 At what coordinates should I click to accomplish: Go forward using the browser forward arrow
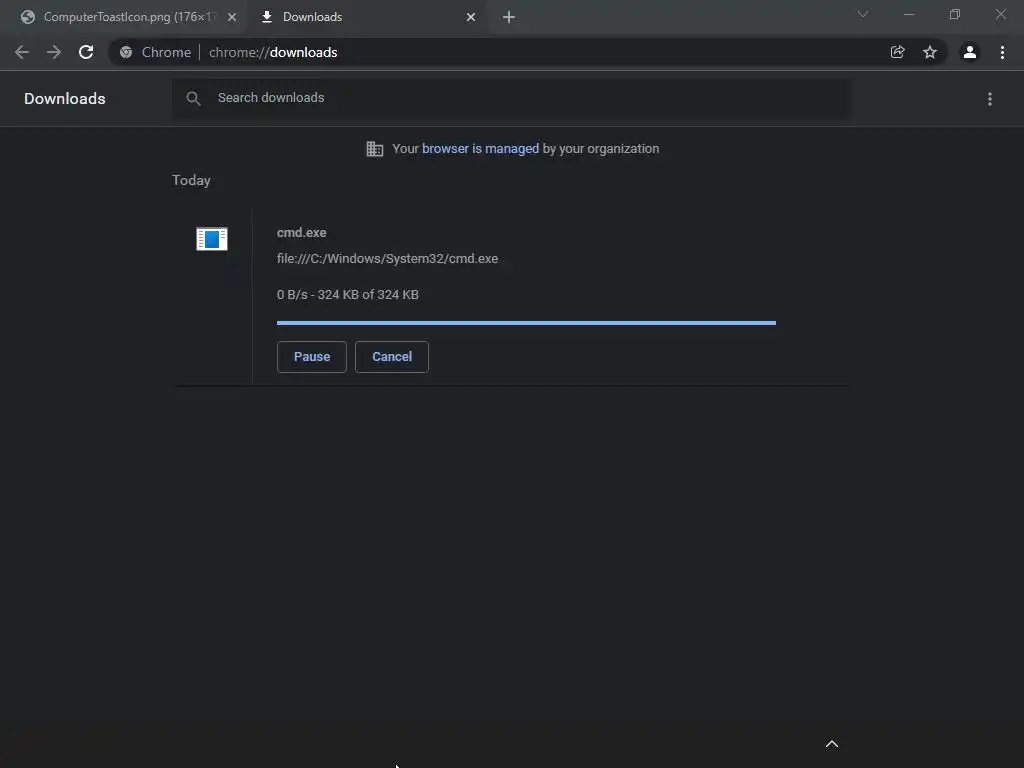click(54, 52)
